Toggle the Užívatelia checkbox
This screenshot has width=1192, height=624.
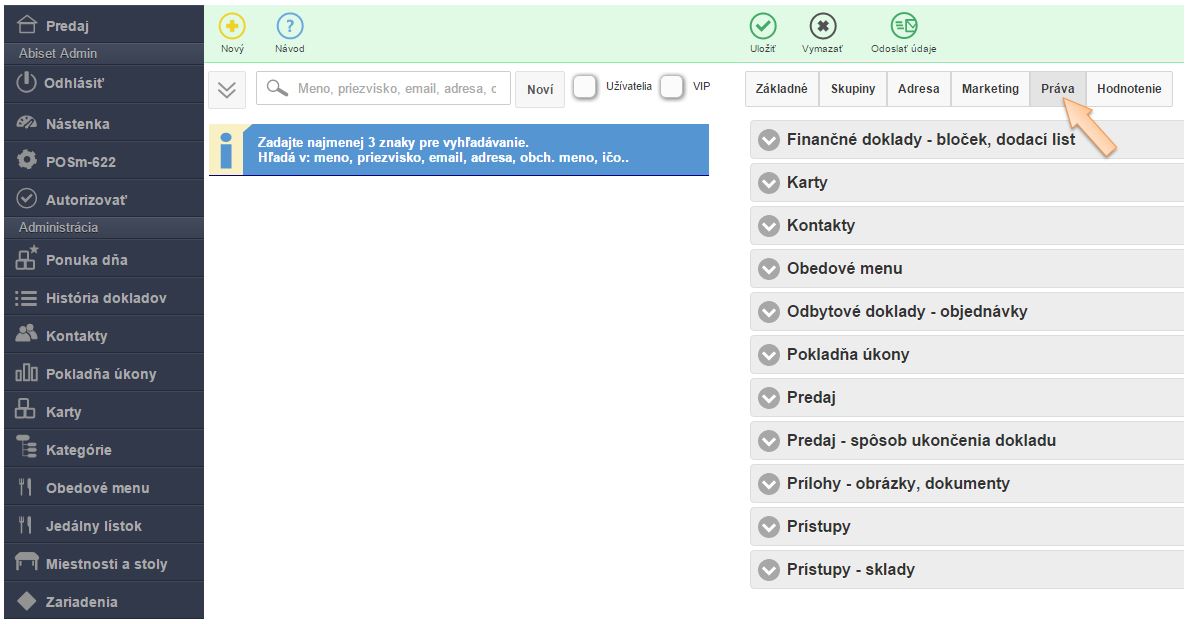coord(585,88)
